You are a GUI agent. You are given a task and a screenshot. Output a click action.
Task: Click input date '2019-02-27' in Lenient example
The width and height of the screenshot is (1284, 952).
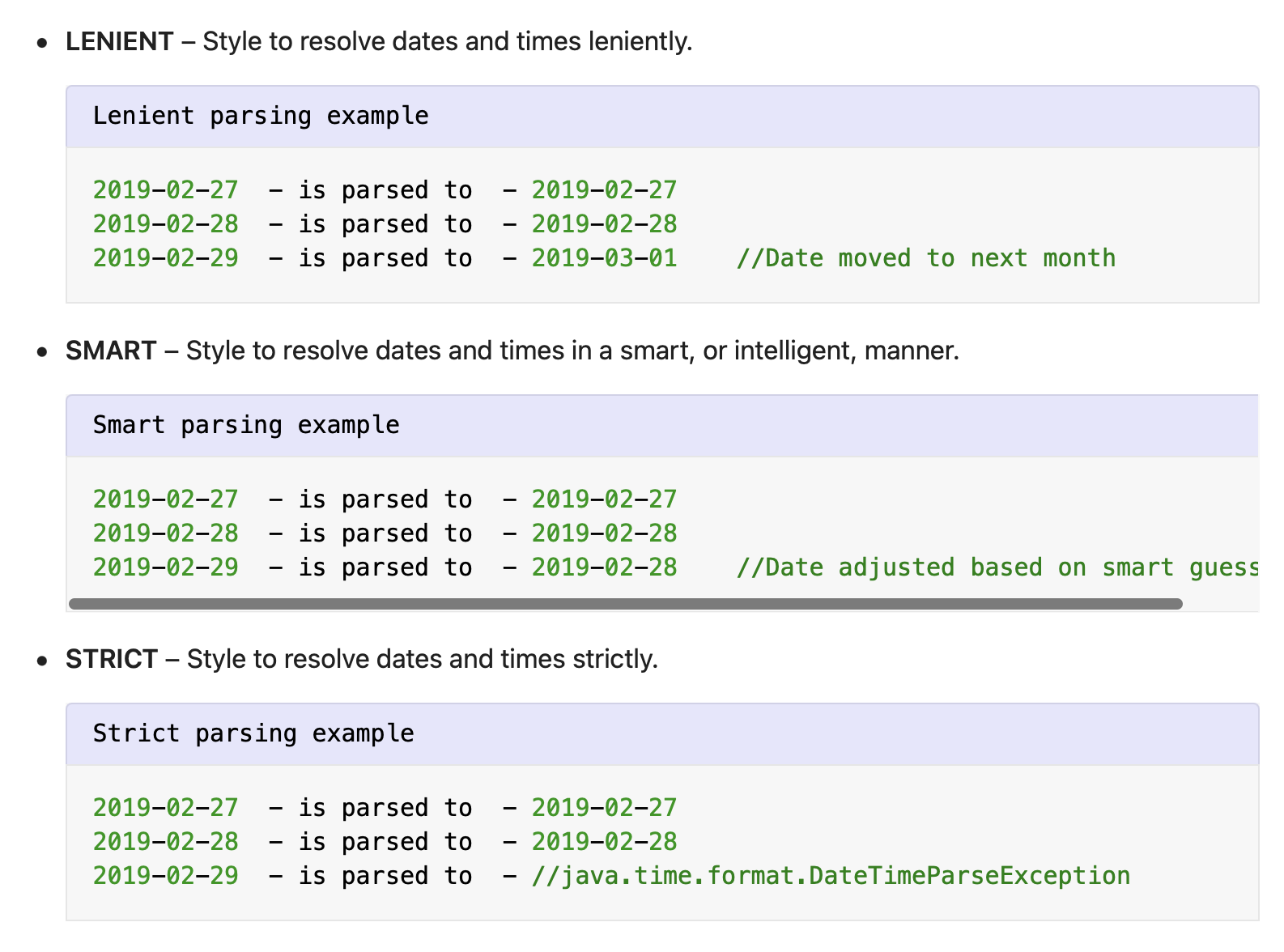[x=166, y=190]
